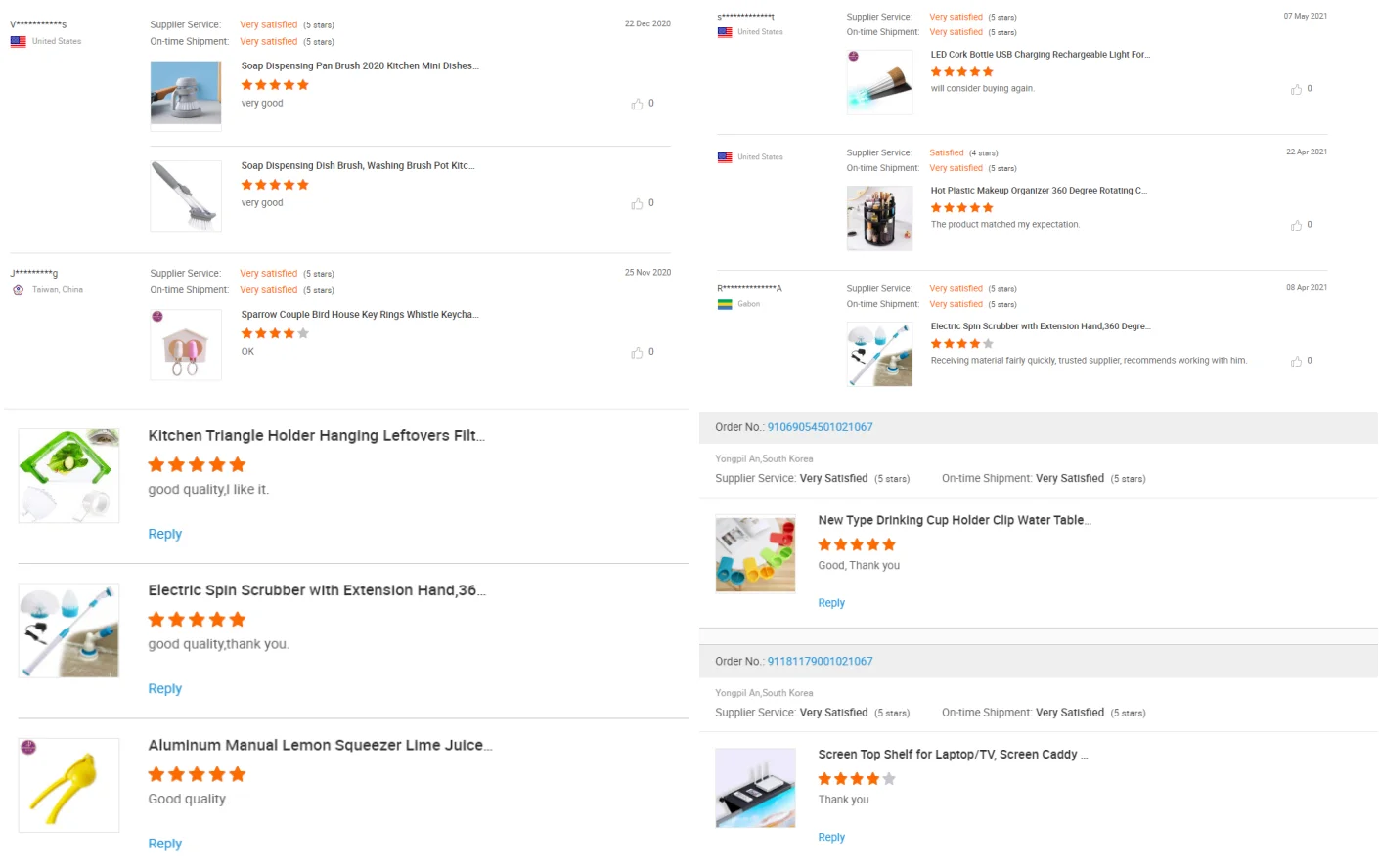The height and width of the screenshot is (868, 1379).
Task: Reply to Electric Spin Scrubber review
Action: tap(164, 688)
